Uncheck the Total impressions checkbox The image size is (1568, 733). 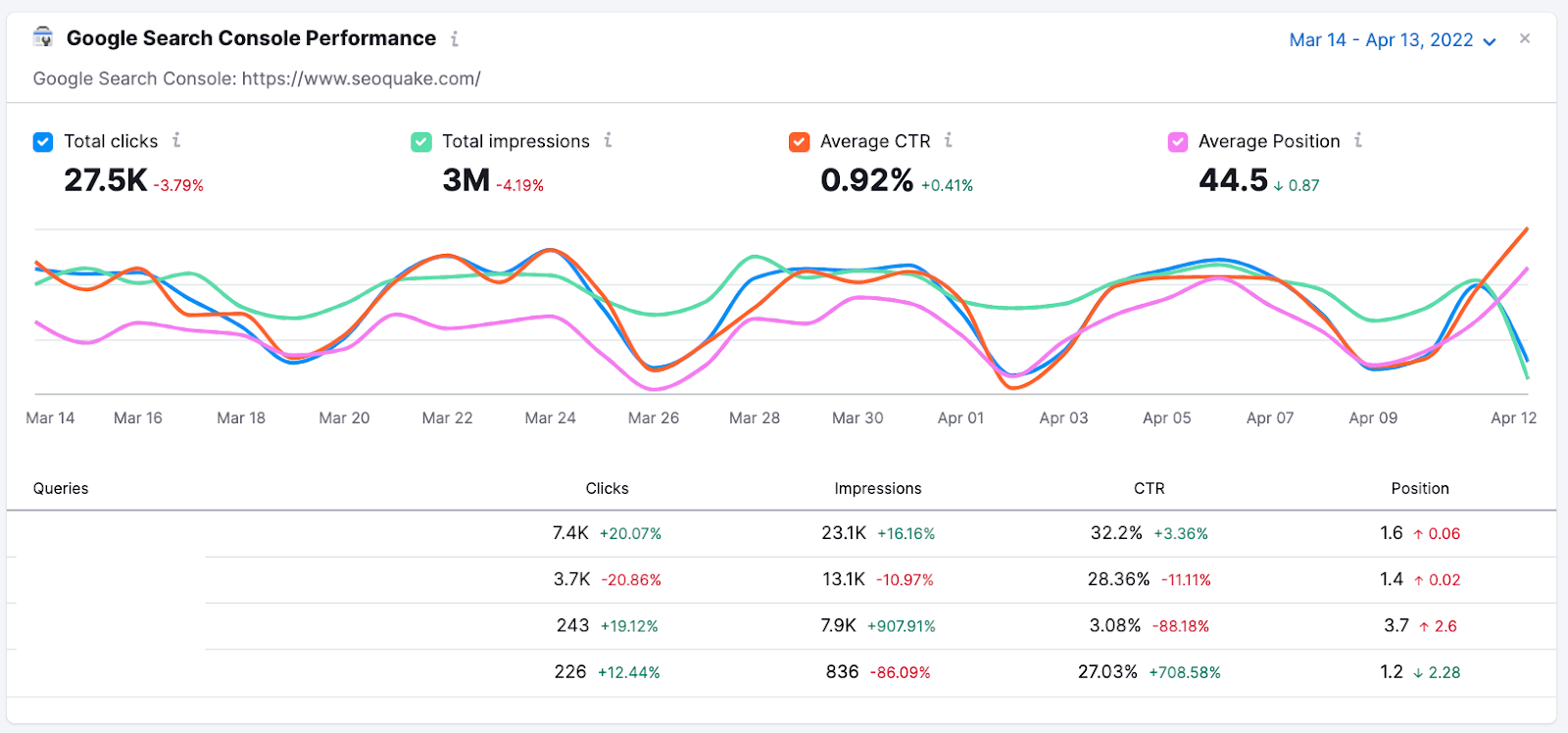coord(421,142)
